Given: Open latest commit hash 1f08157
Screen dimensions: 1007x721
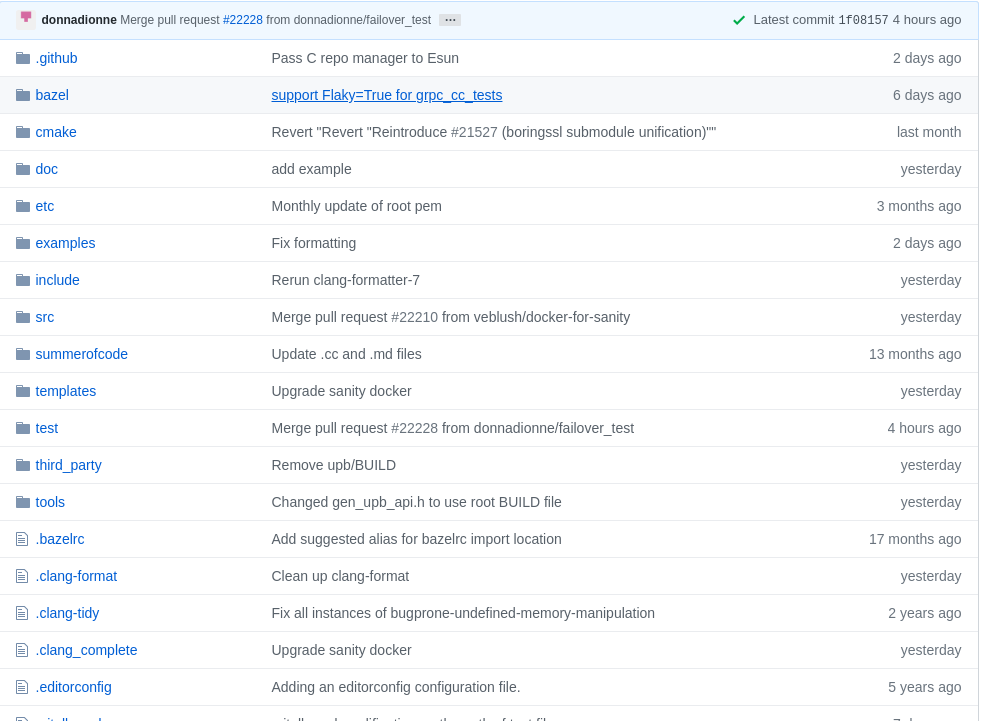Looking at the screenshot, I should point(863,20).
